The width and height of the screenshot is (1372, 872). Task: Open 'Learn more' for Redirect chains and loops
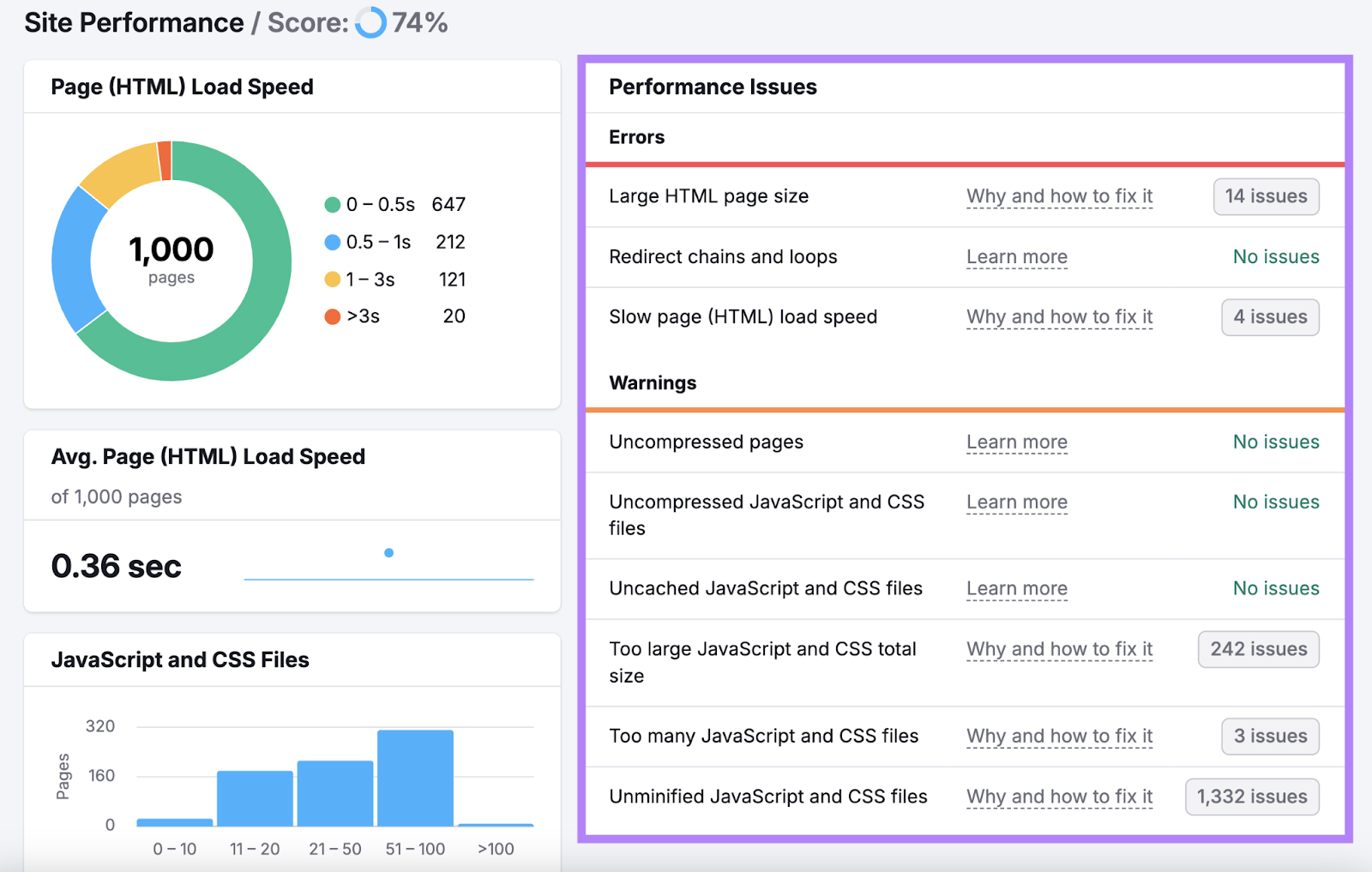1016,256
